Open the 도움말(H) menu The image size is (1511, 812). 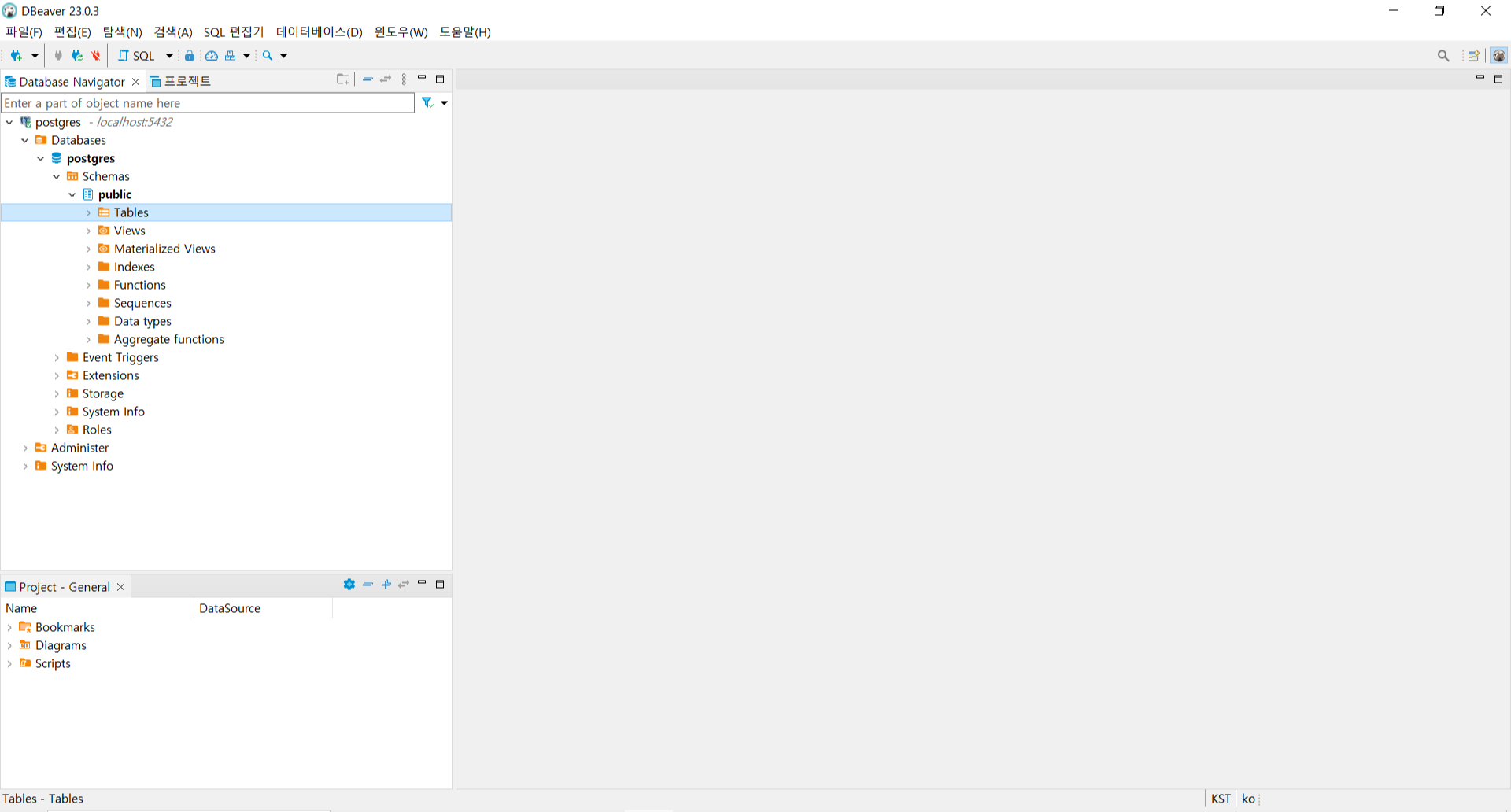(x=465, y=32)
